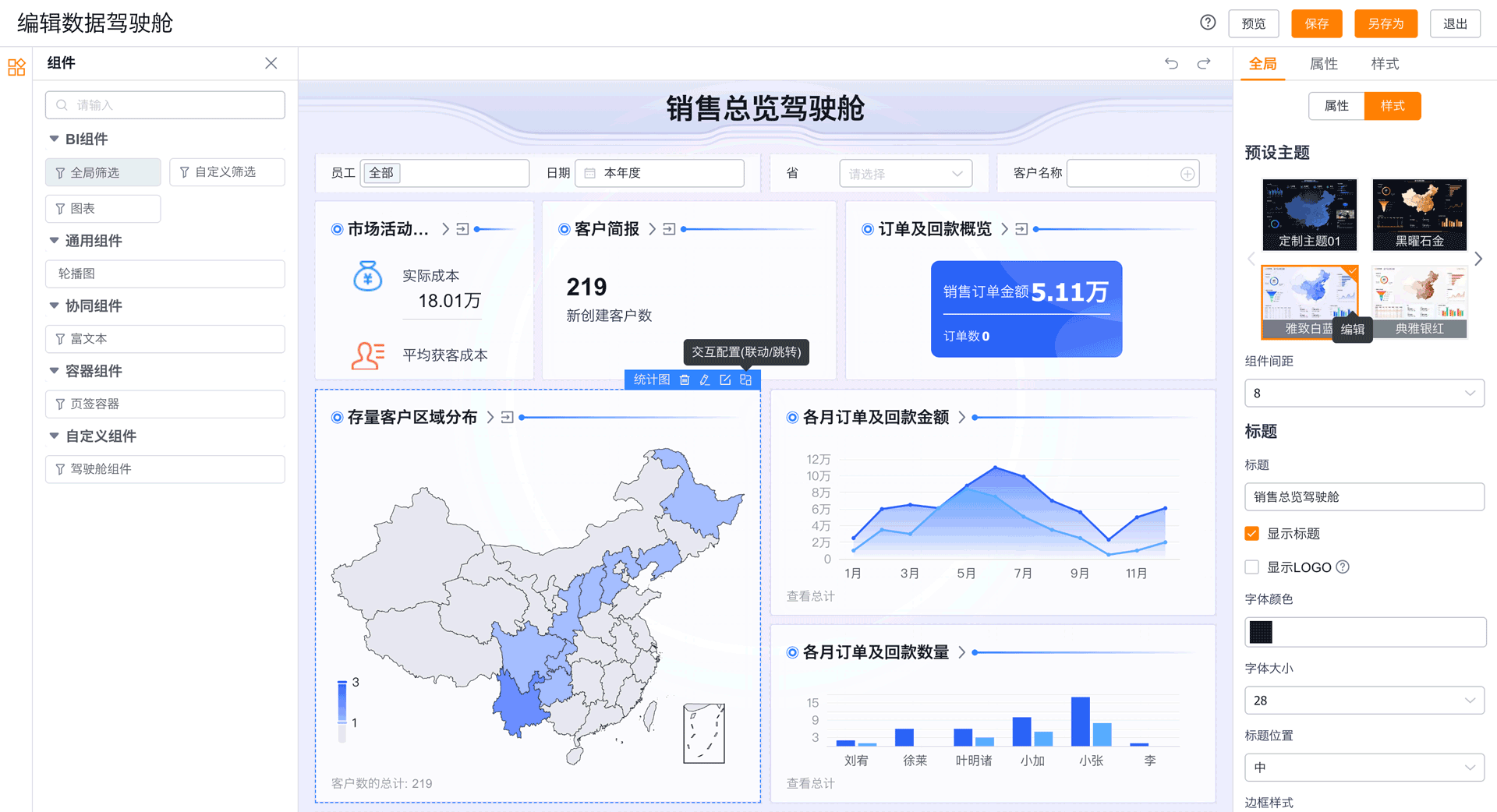Uncheck the 显示标题 checkbox

(1252, 534)
